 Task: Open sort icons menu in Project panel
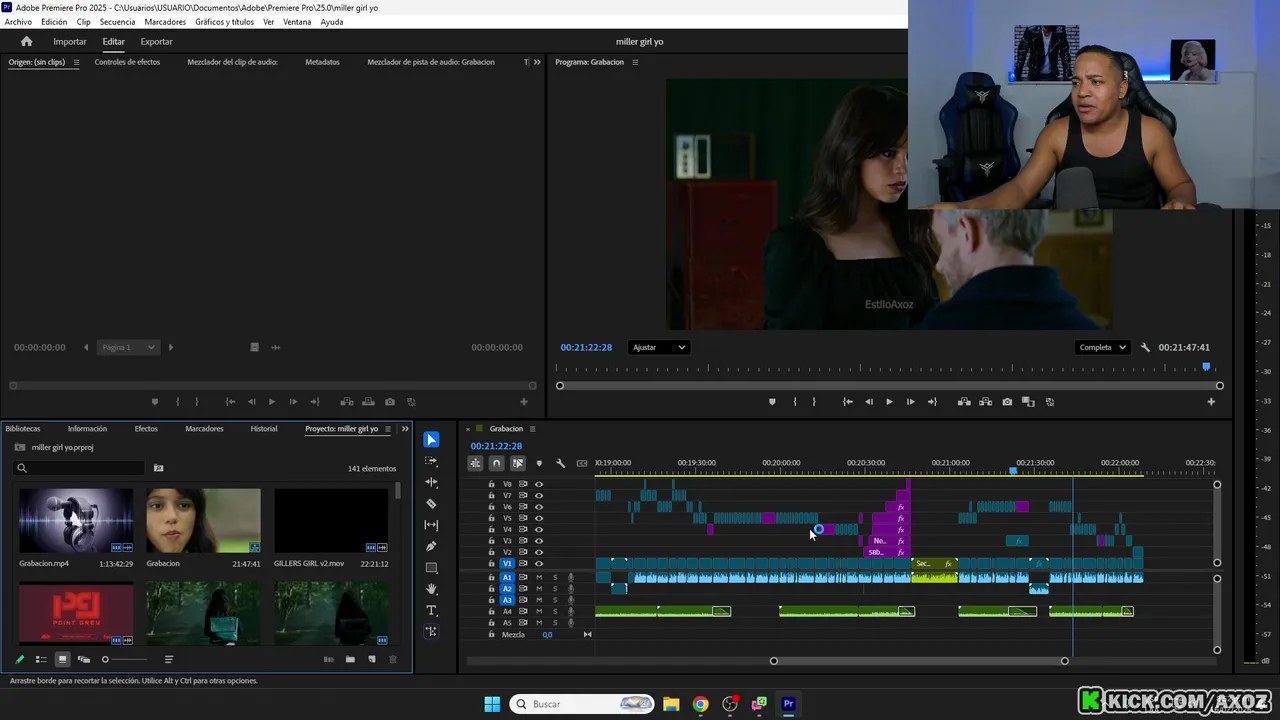tap(169, 659)
